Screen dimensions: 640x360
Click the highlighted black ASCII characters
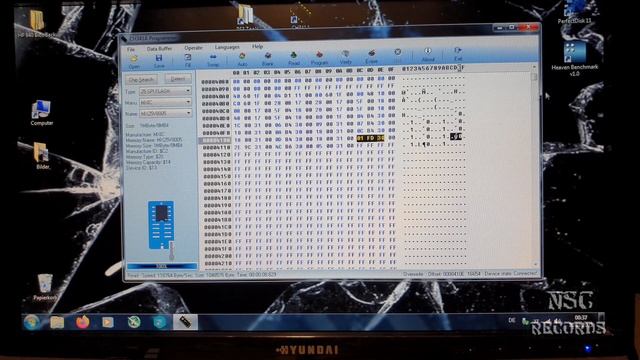(456, 136)
